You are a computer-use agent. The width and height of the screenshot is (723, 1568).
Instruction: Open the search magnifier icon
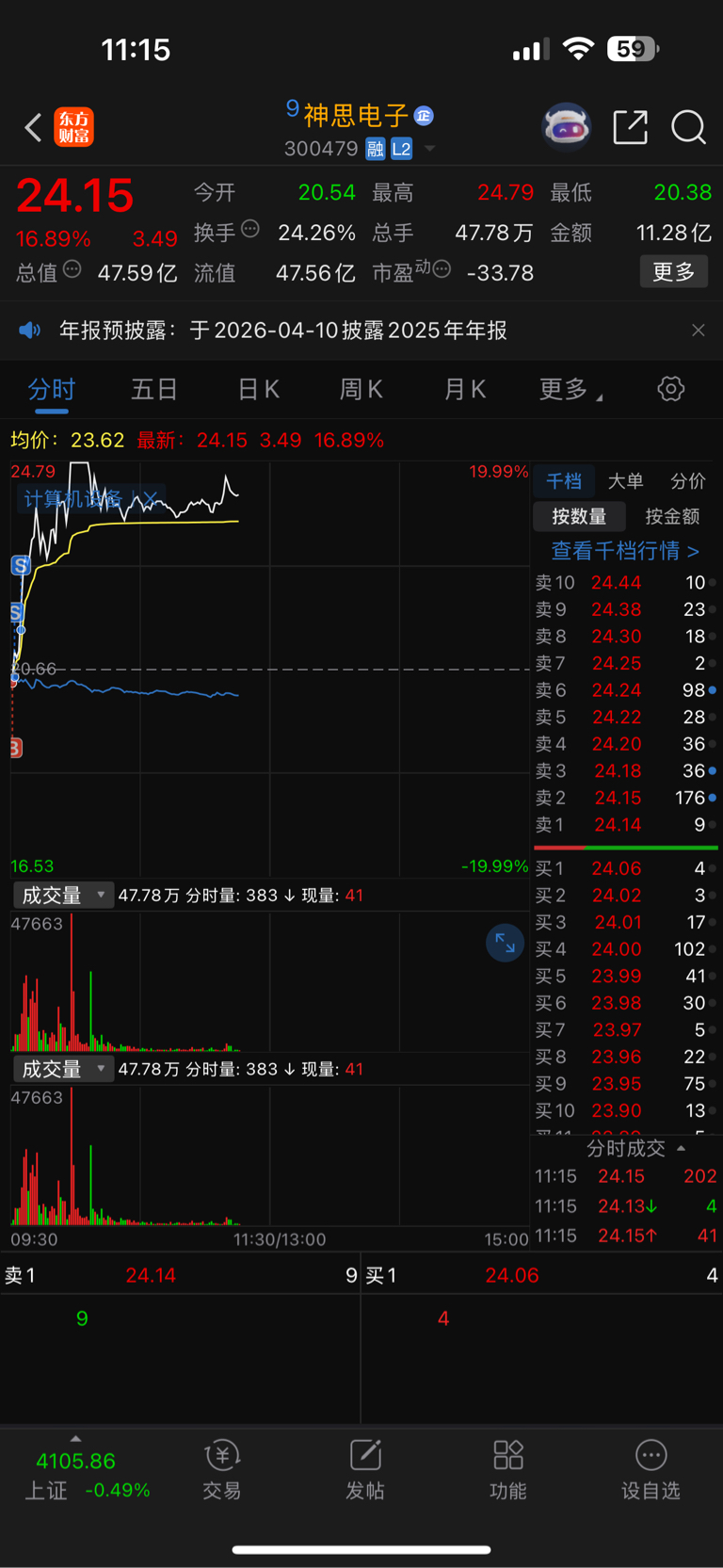pyautogui.click(x=688, y=126)
